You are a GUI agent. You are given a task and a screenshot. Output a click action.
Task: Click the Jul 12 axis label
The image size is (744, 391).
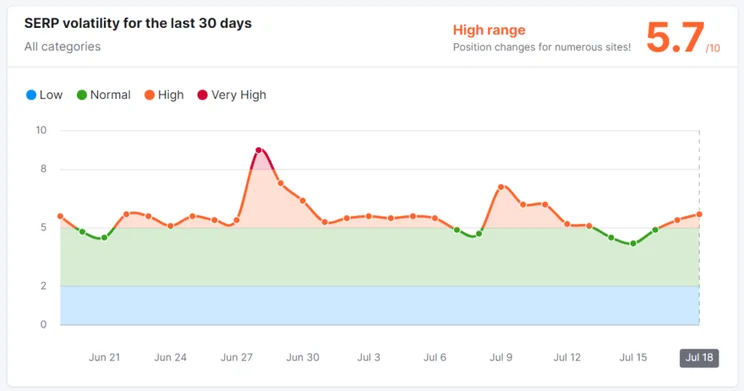[x=567, y=357]
